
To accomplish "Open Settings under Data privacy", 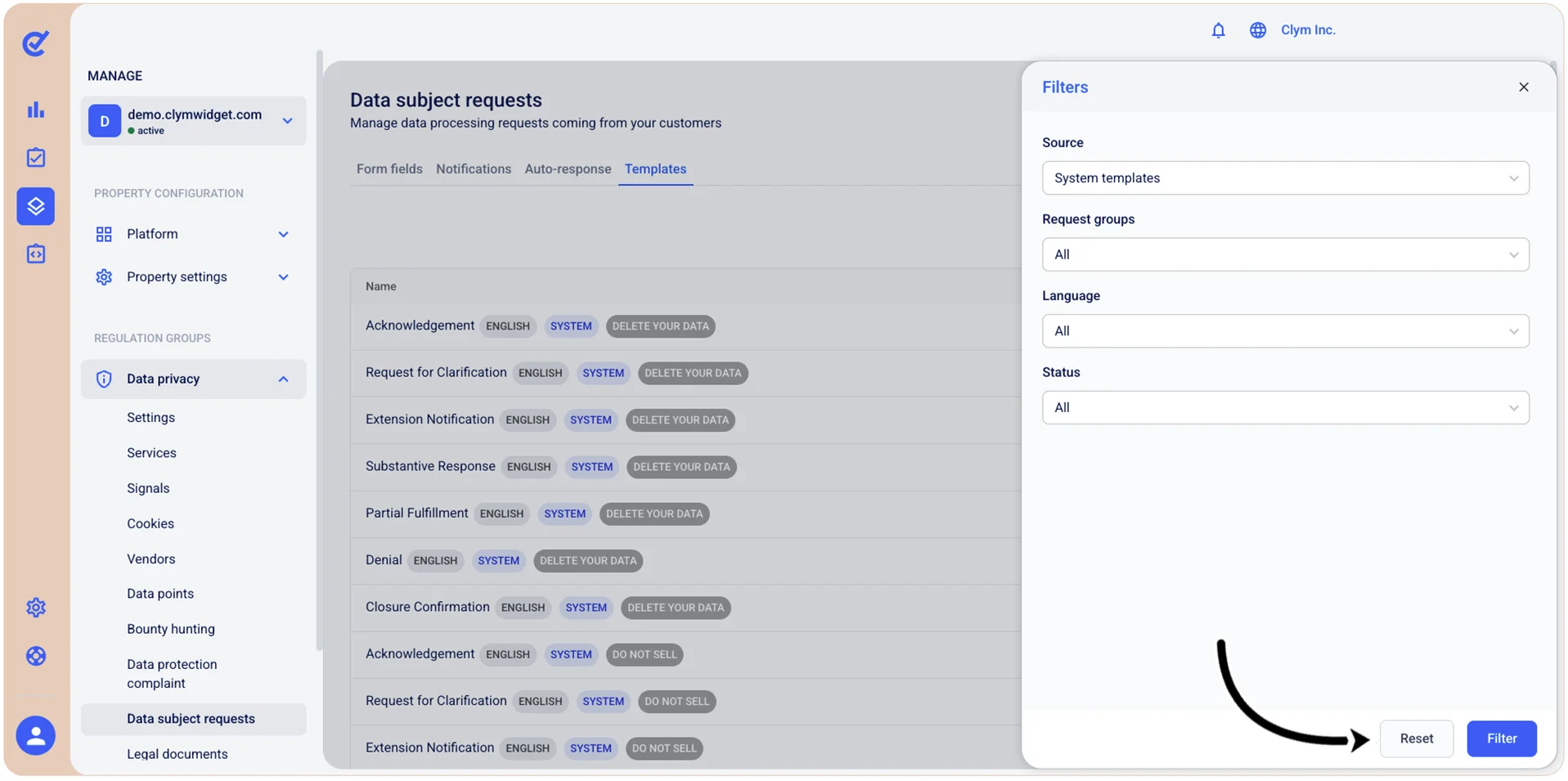I will [x=151, y=418].
